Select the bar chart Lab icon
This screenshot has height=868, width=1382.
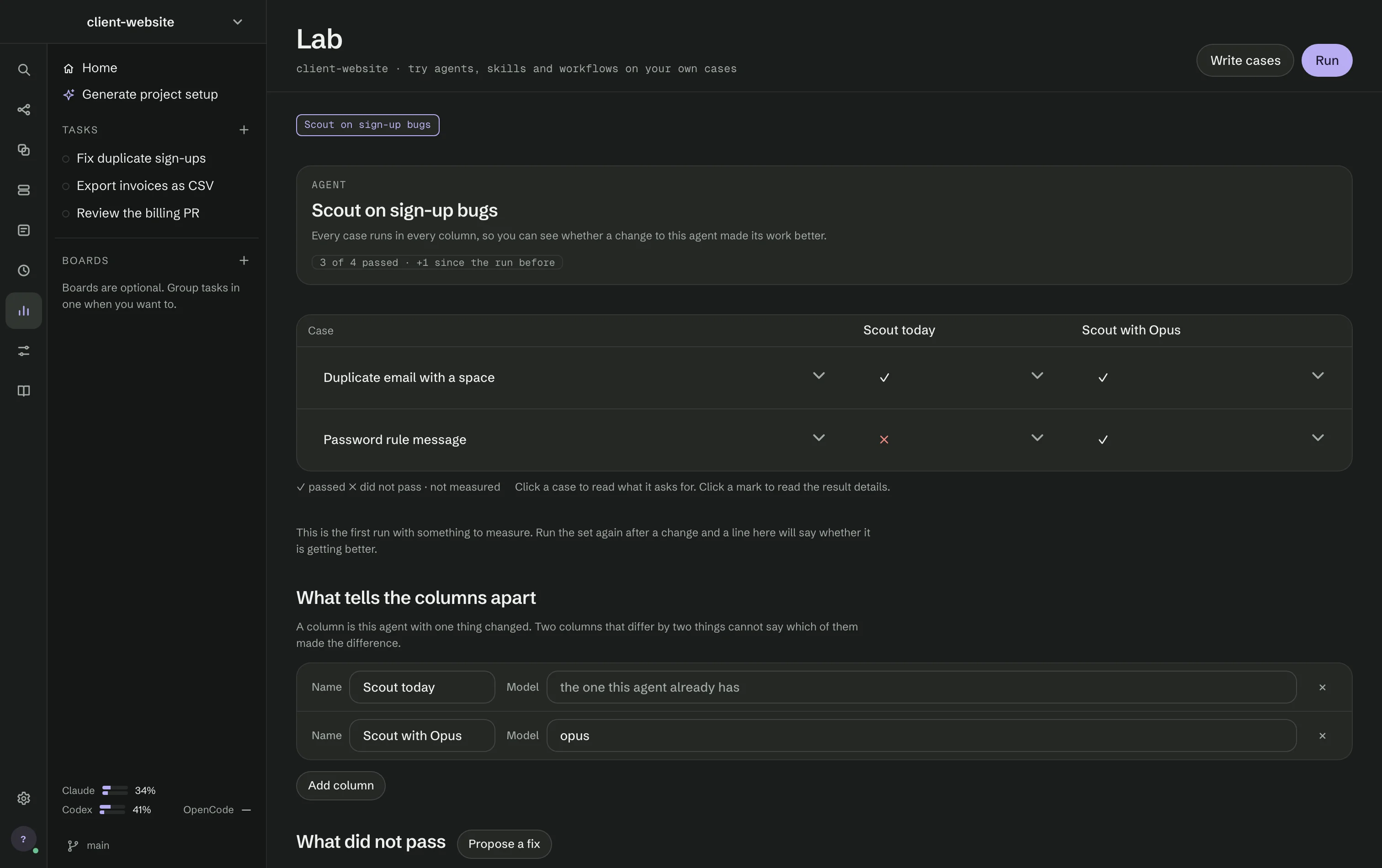(23, 310)
